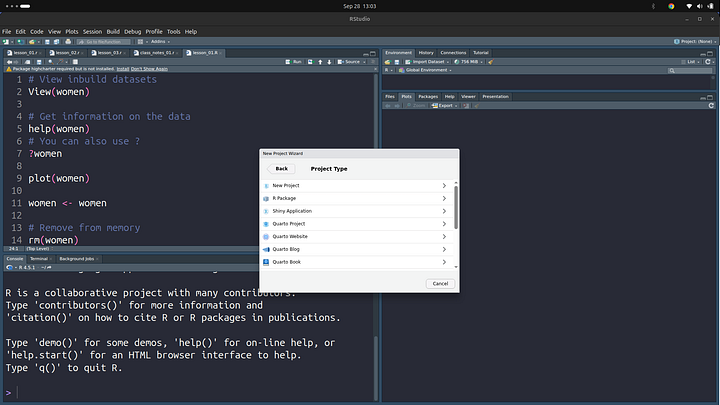Click the Environment pane search field

pyautogui.click(x=690, y=70)
